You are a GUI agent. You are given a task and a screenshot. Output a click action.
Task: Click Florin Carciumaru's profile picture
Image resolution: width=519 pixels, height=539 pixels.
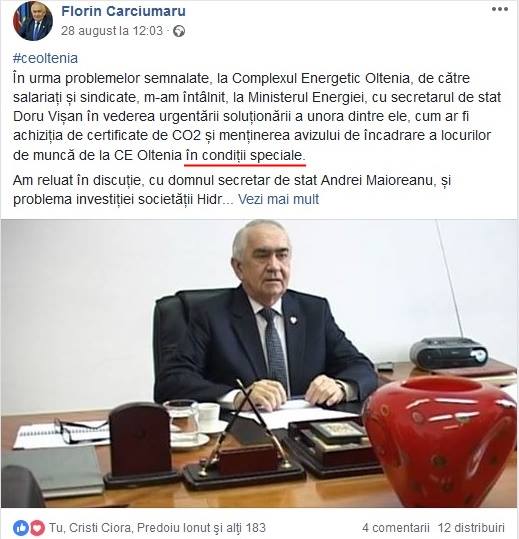(x=33, y=21)
